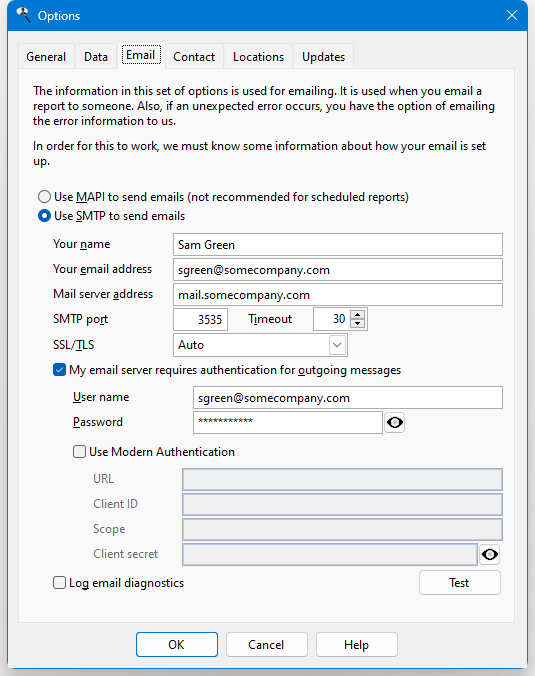Click the Mail server address field
535x676 pixels.
(338, 294)
